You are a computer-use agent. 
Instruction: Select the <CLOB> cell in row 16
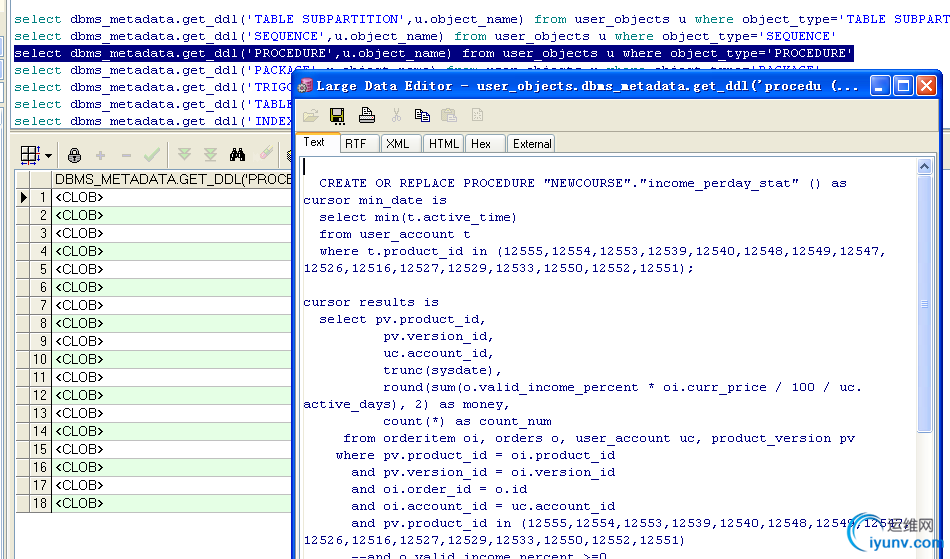pos(172,468)
